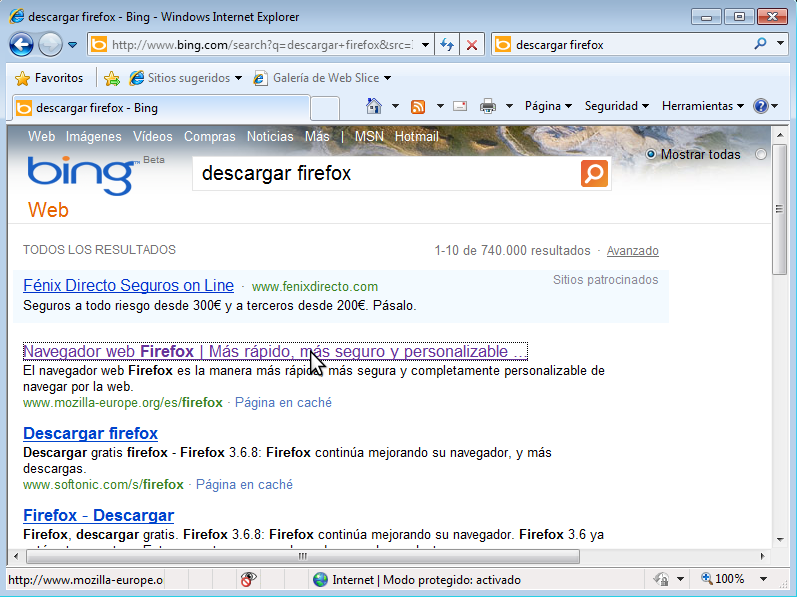Open the Descargar firefox result link
The width and height of the screenshot is (797, 597).
[90, 433]
